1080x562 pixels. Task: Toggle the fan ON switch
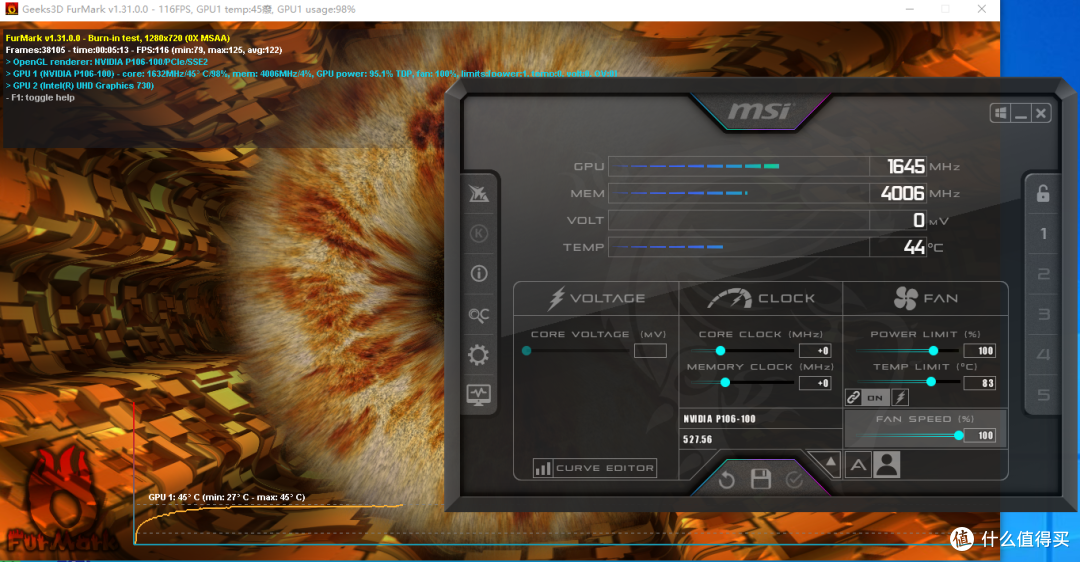(x=875, y=397)
